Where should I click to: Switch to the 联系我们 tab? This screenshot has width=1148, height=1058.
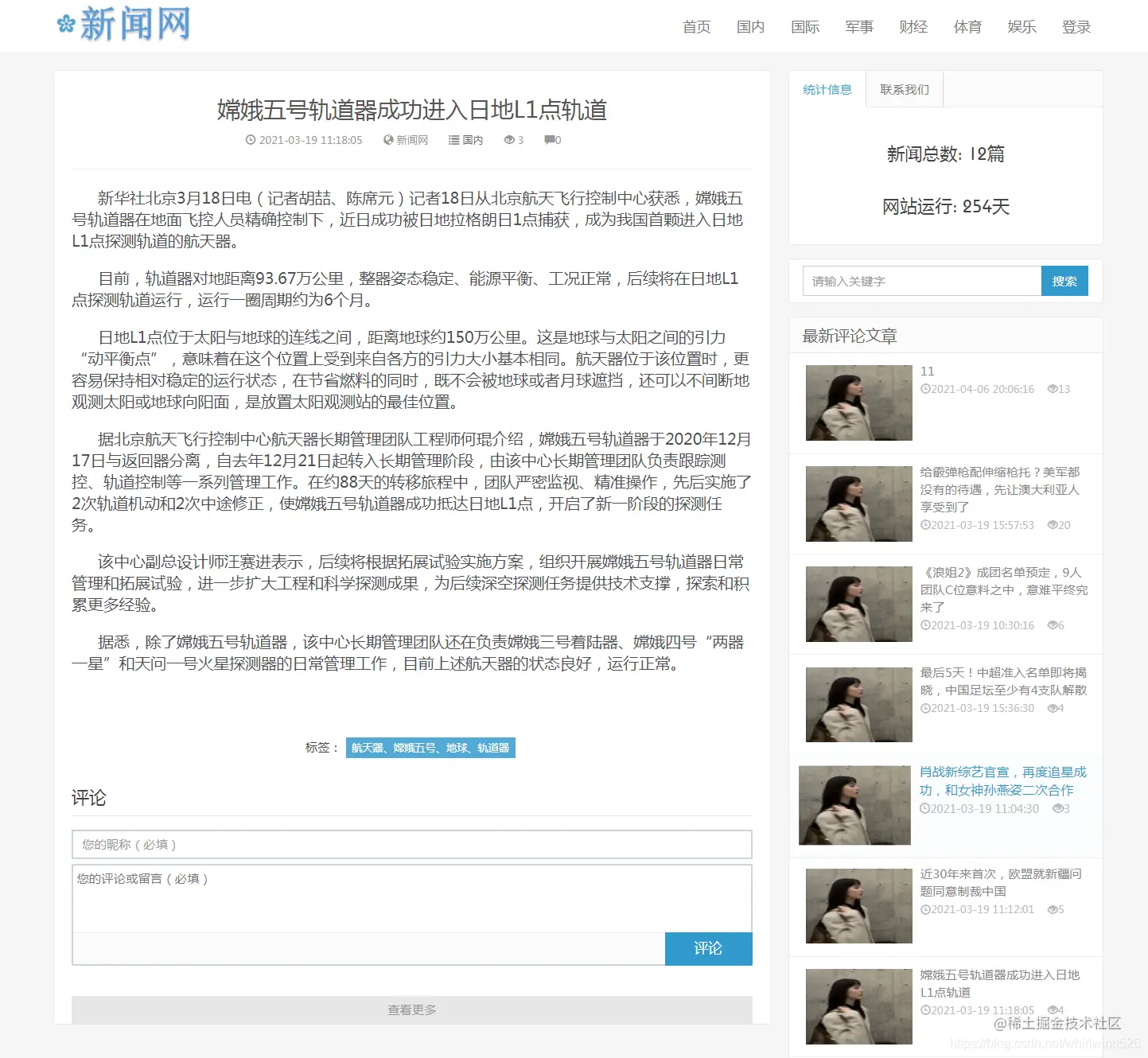(905, 89)
